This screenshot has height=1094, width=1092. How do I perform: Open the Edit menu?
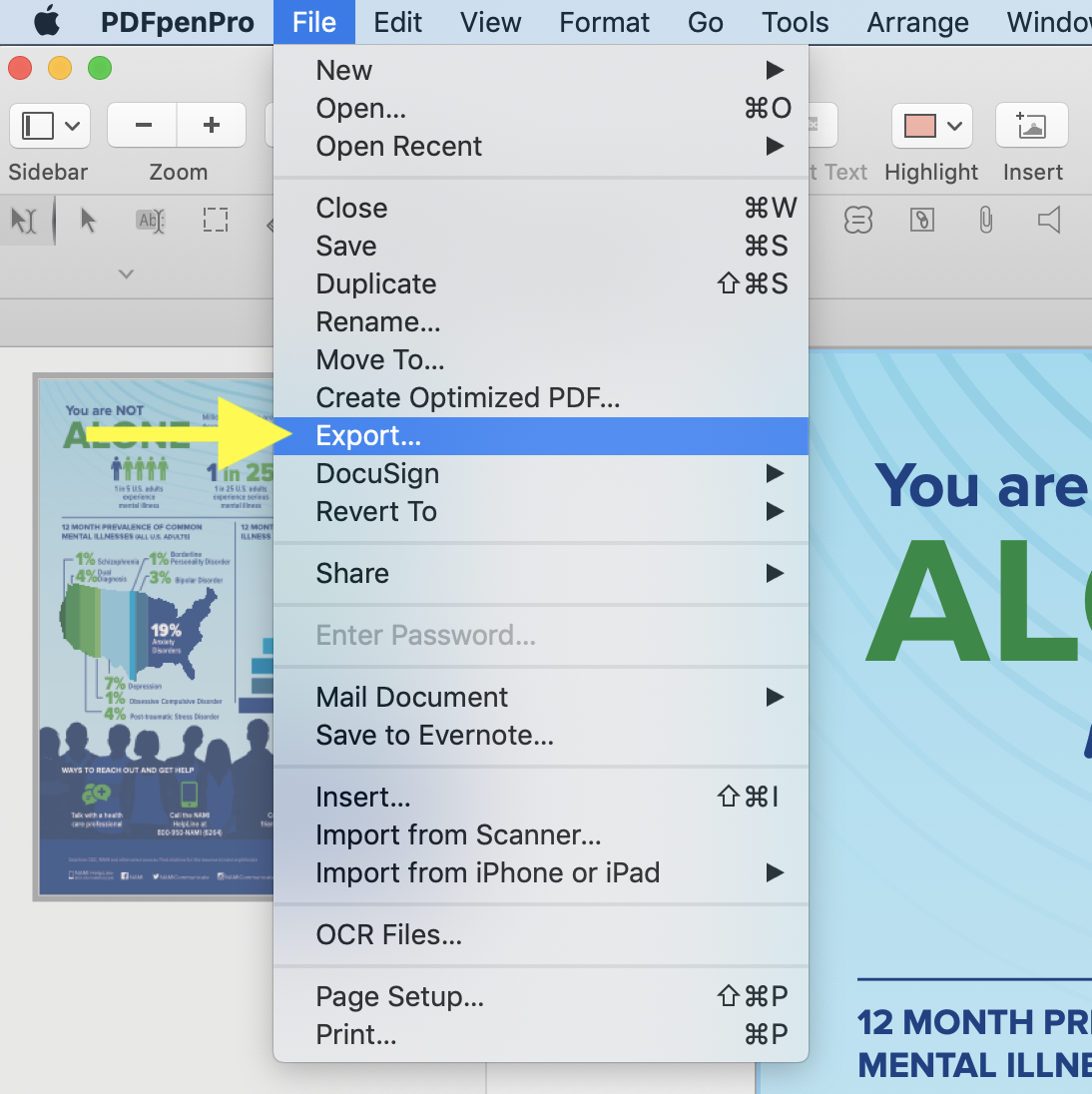click(397, 22)
